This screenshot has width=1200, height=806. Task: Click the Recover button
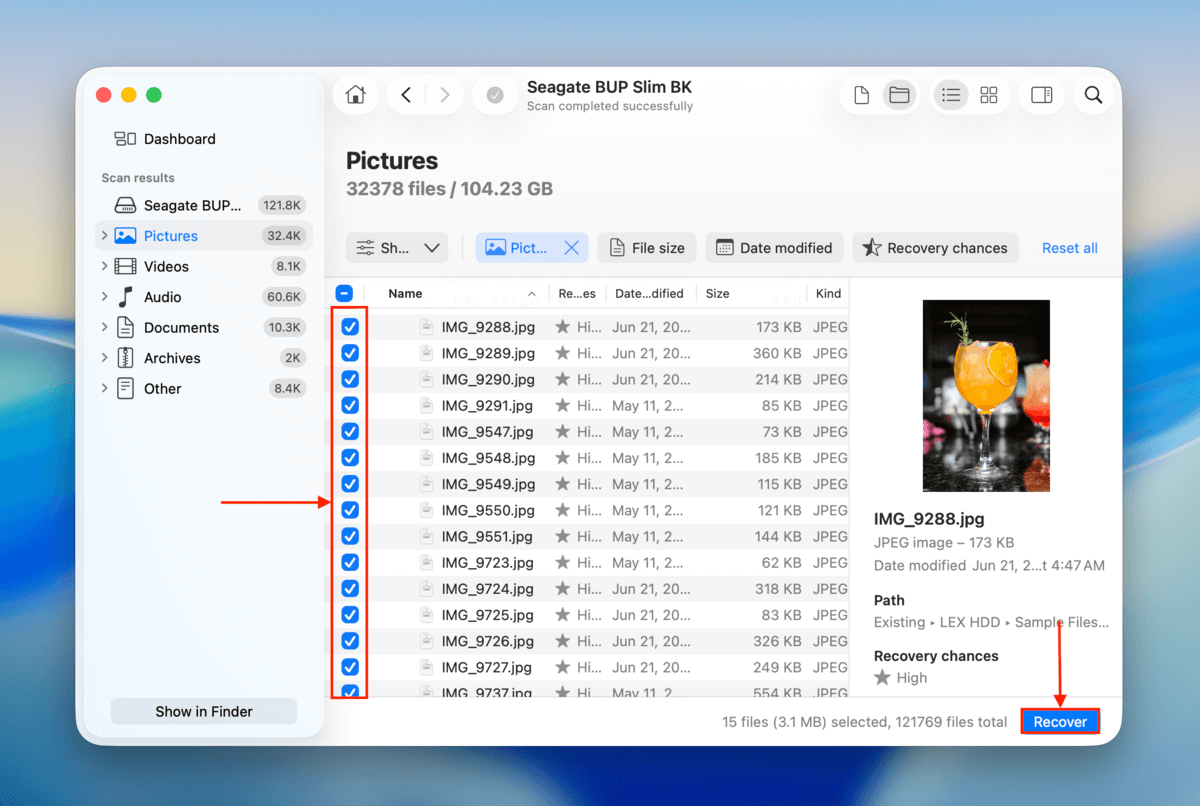pyautogui.click(x=1059, y=721)
